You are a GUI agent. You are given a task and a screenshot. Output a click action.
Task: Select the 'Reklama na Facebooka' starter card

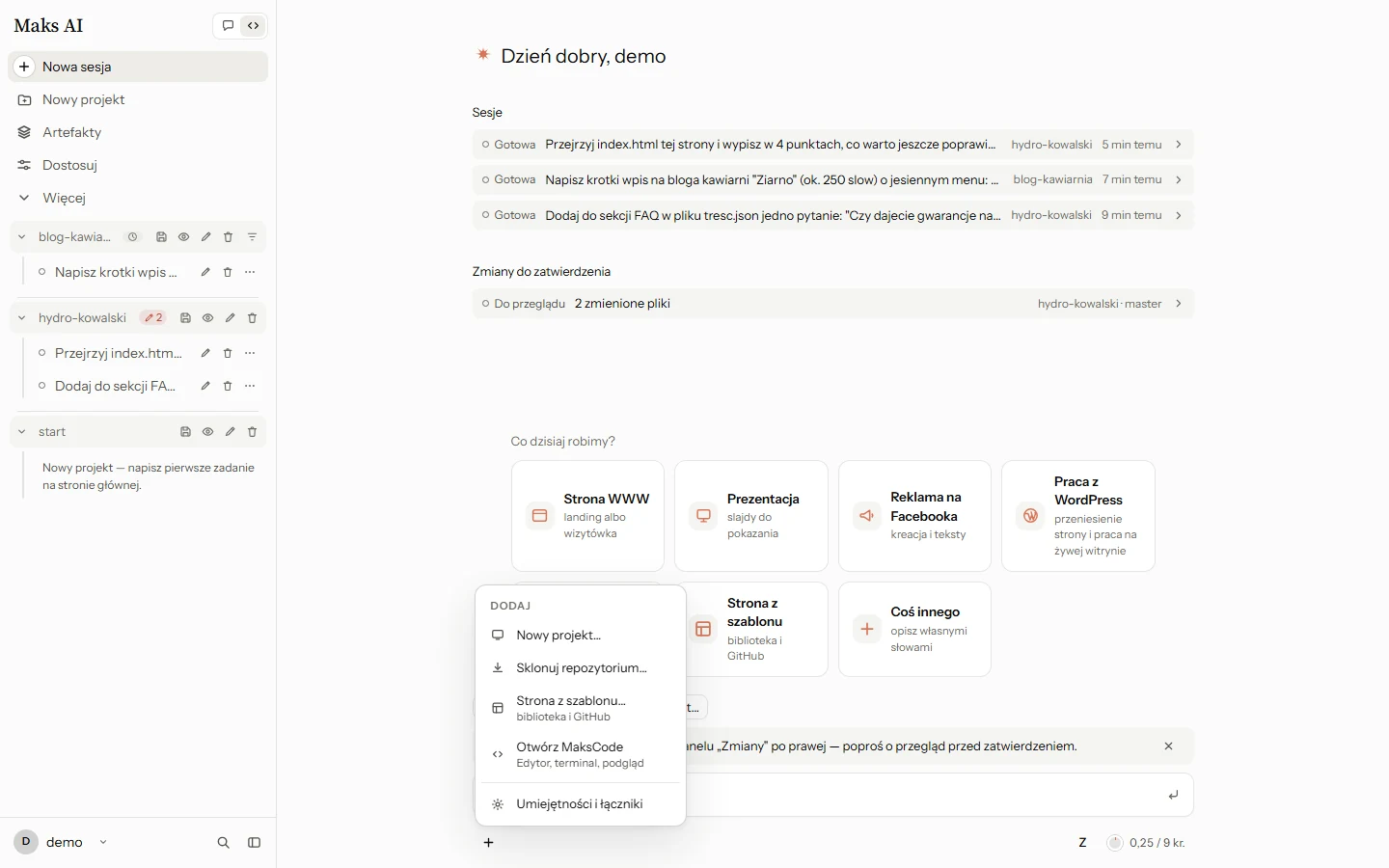[914, 516]
